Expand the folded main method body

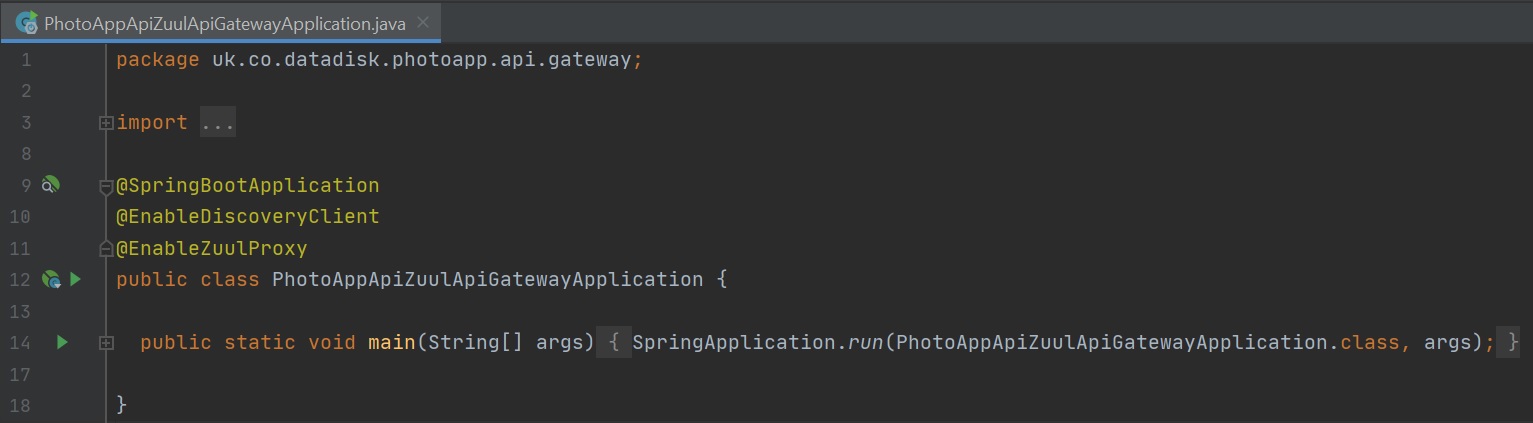(x=105, y=343)
